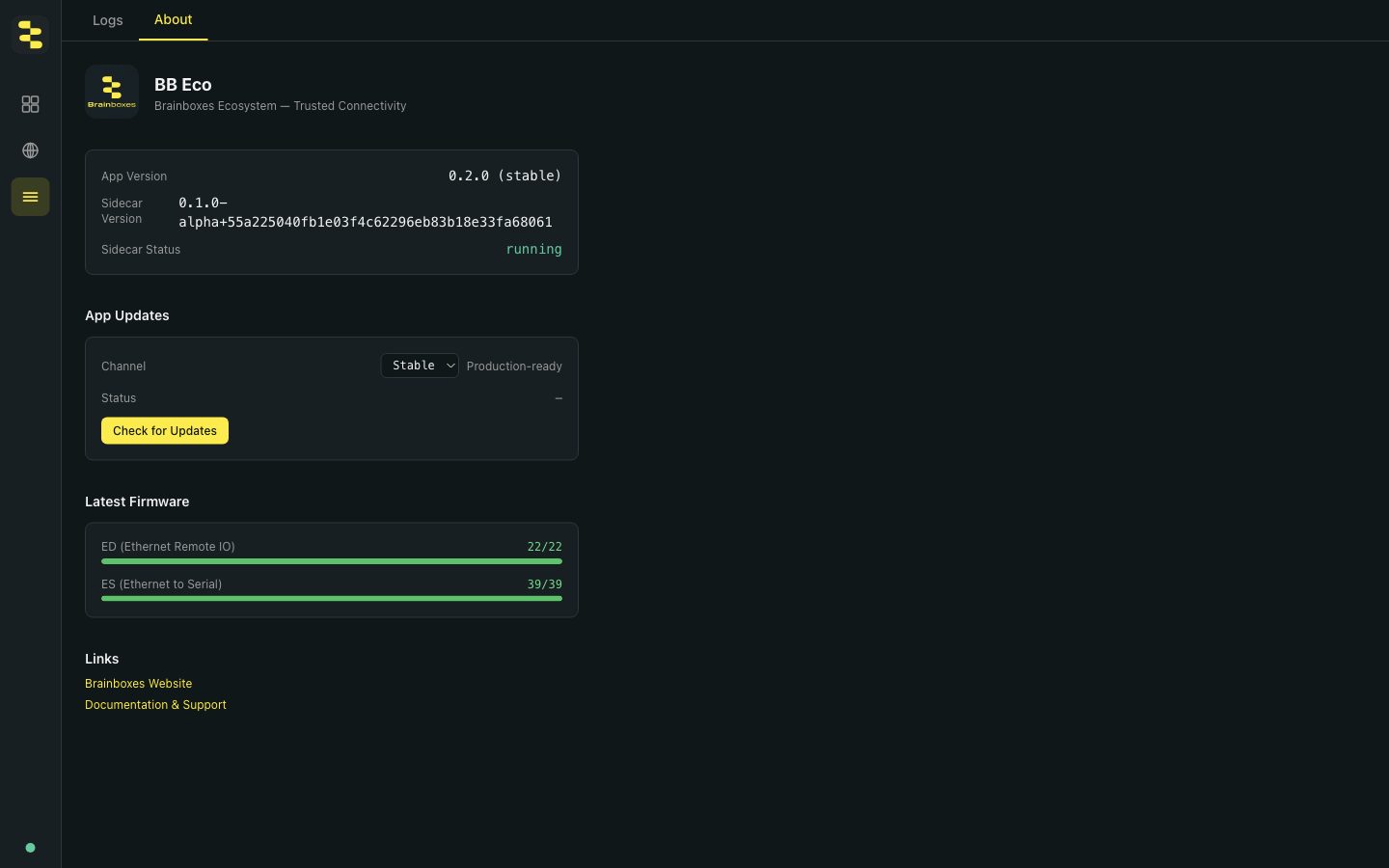Image resolution: width=1389 pixels, height=868 pixels.
Task: Click the ES firmware progress bar
Action: click(x=332, y=599)
